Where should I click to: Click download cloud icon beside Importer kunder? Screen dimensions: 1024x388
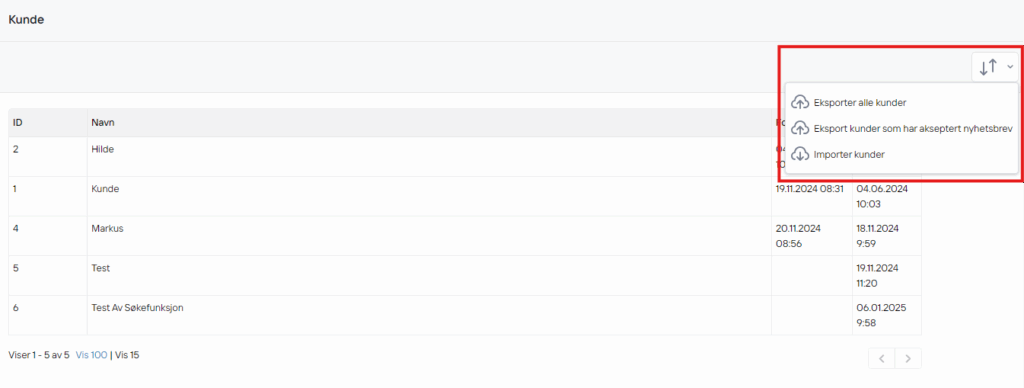[x=800, y=155]
